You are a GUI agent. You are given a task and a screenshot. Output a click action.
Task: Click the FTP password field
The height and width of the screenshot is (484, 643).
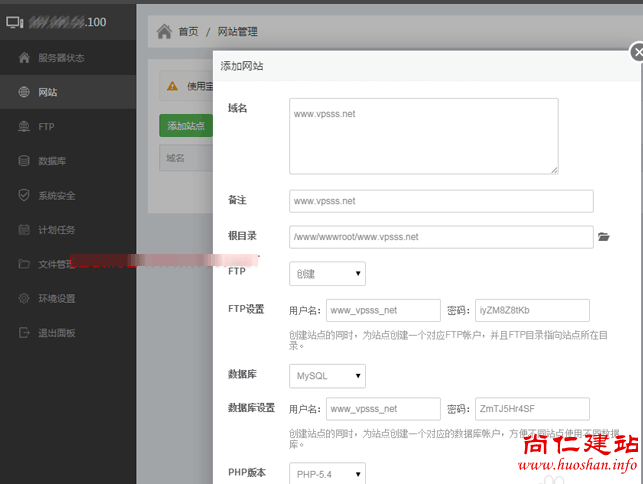(532, 310)
